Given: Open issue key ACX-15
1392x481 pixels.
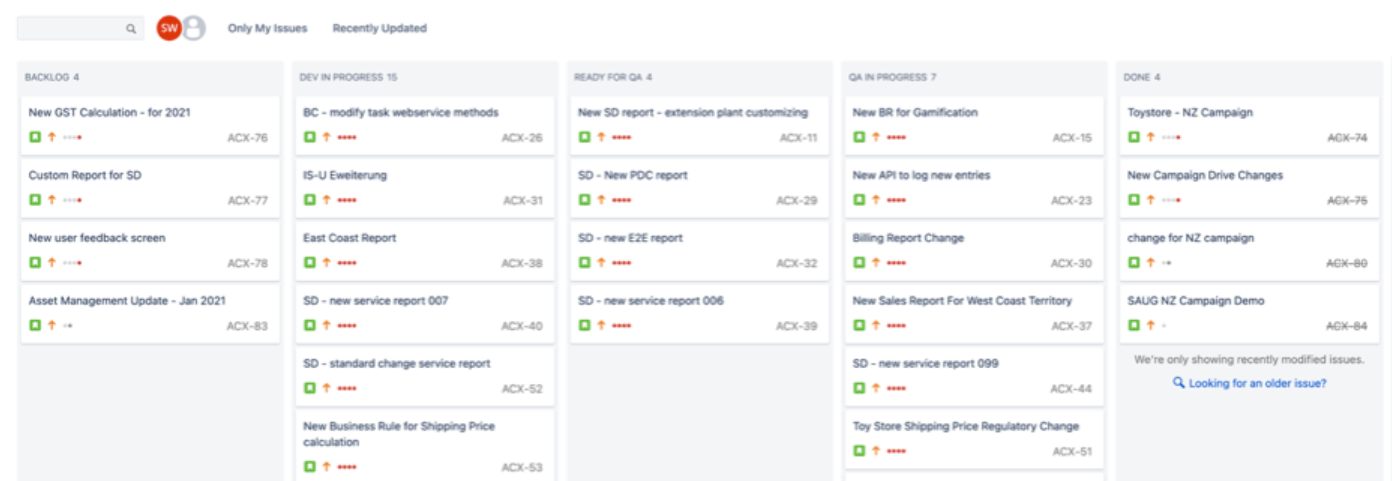Looking at the screenshot, I should click(1072, 138).
